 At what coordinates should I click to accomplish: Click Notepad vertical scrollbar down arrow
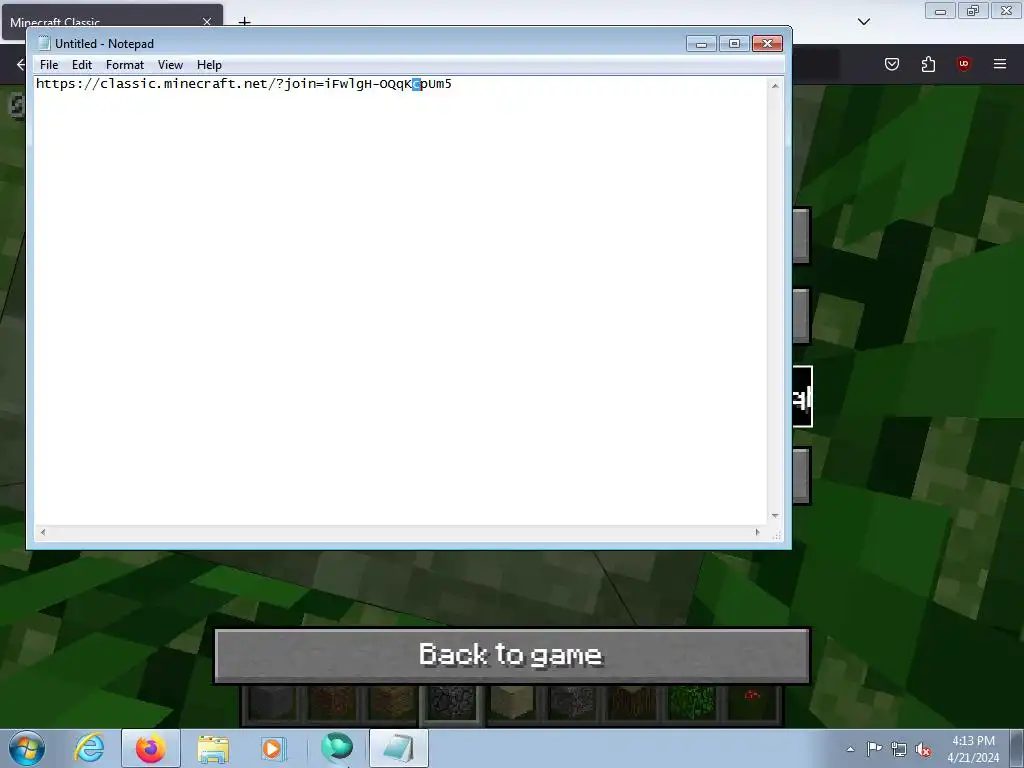point(775,516)
